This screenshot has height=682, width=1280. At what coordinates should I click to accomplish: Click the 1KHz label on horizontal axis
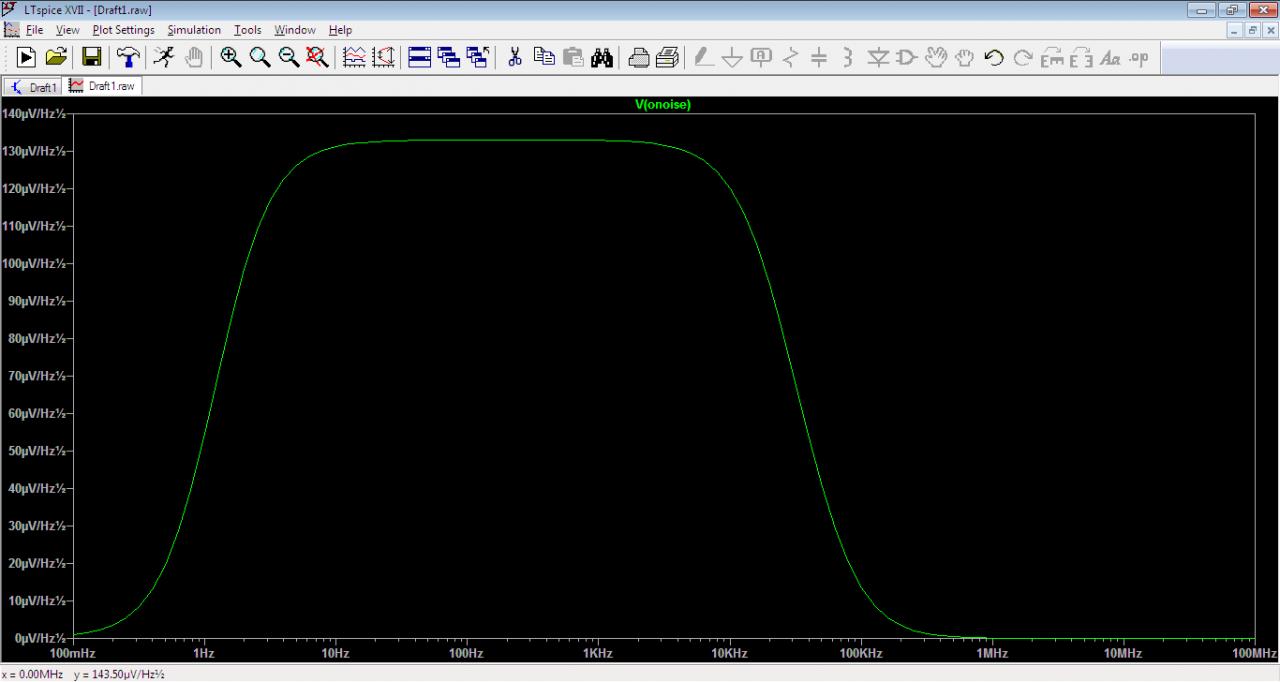click(598, 653)
